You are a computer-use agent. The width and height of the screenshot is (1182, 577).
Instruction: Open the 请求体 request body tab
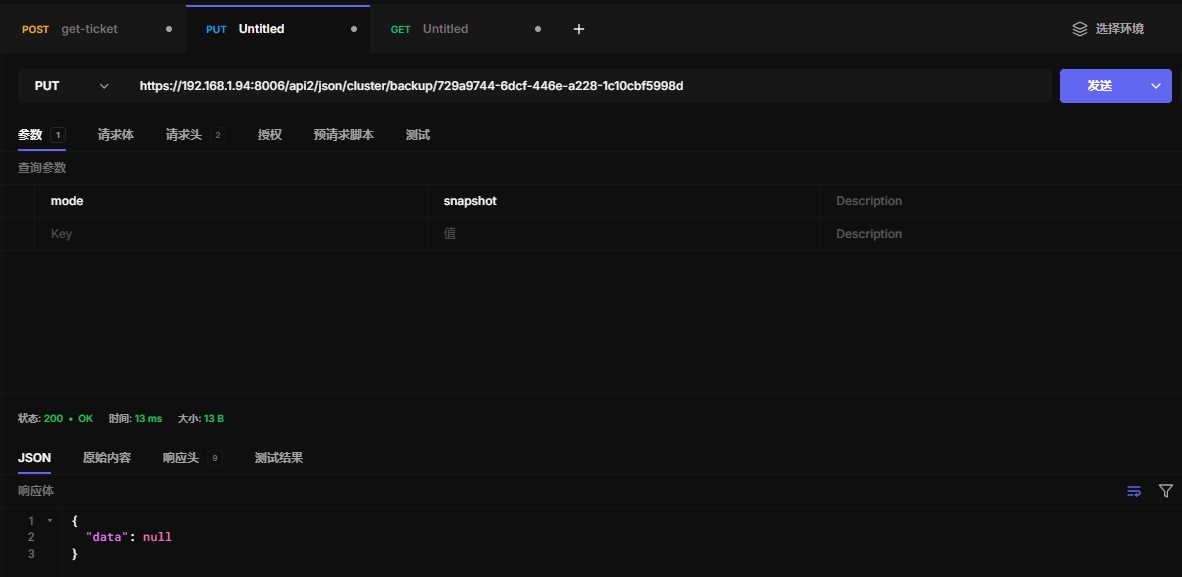[116, 135]
